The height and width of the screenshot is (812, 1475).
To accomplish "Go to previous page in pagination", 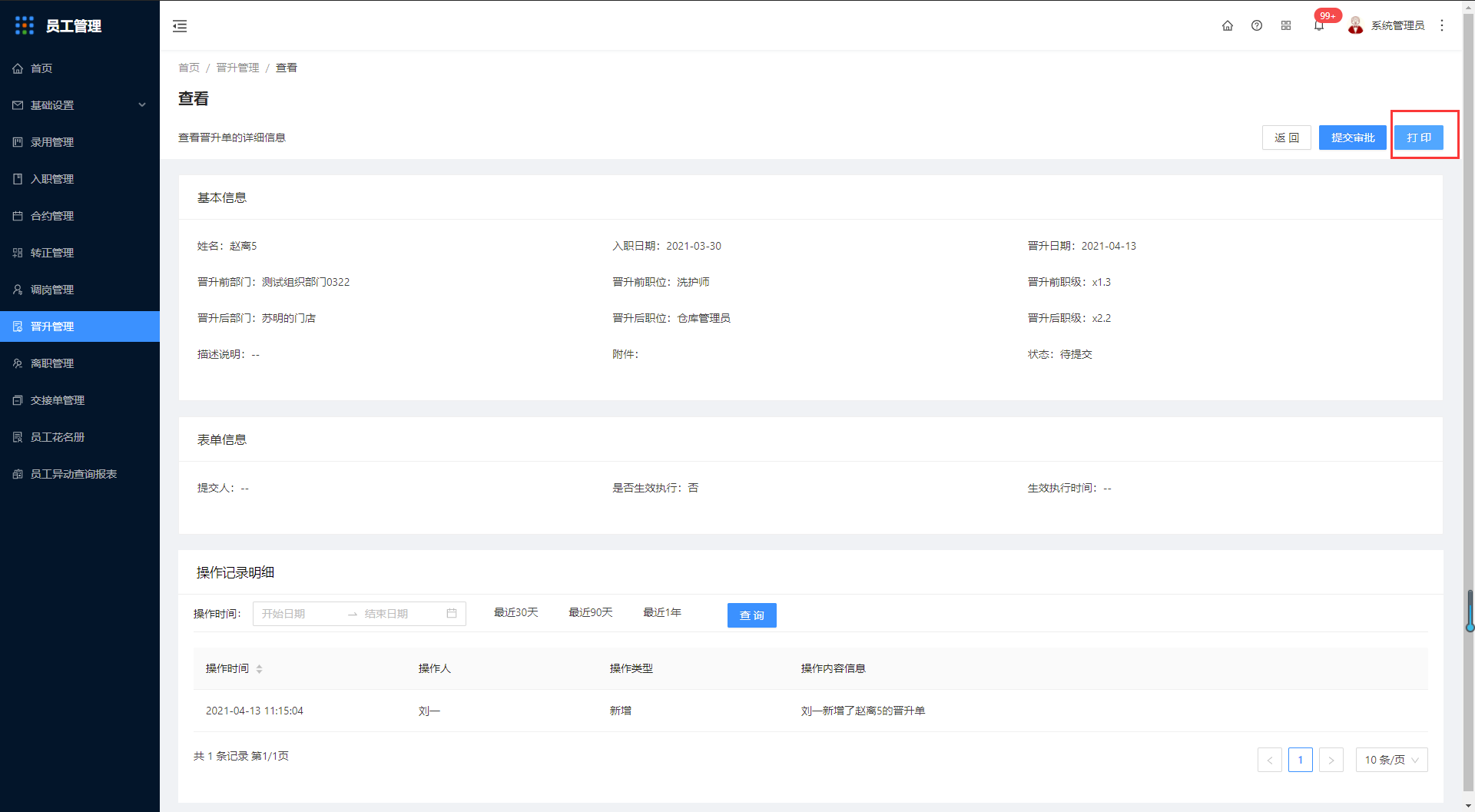I will point(1270,760).
